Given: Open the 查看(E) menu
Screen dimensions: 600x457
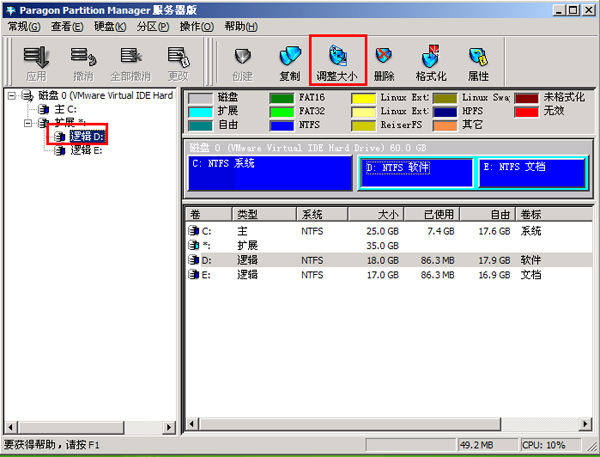Looking at the screenshot, I should [67, 26].
